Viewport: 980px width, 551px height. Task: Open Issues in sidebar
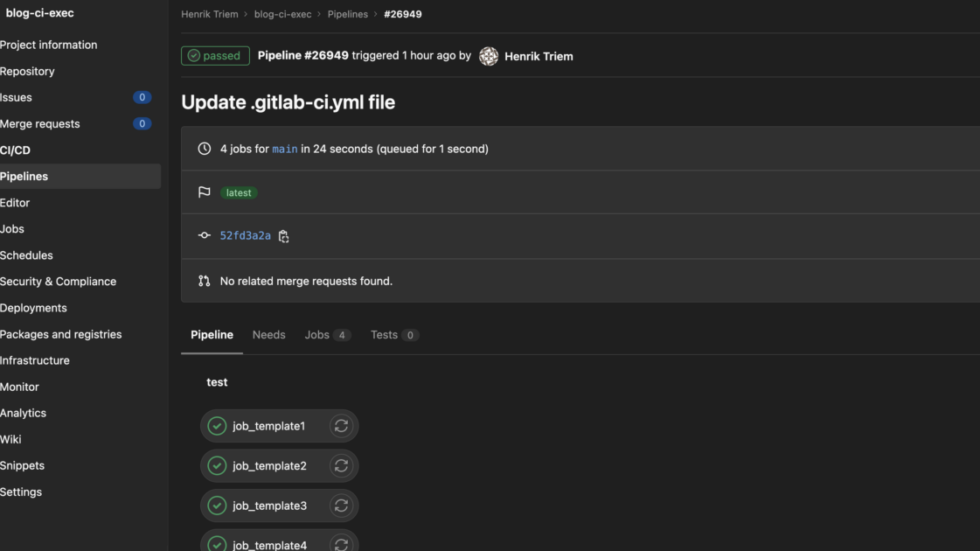(x=16, y=97)
